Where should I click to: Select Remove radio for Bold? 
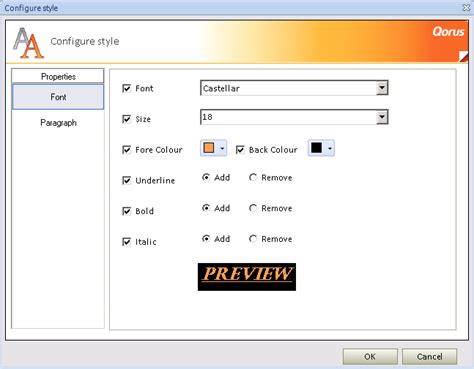tap(253, 208)
